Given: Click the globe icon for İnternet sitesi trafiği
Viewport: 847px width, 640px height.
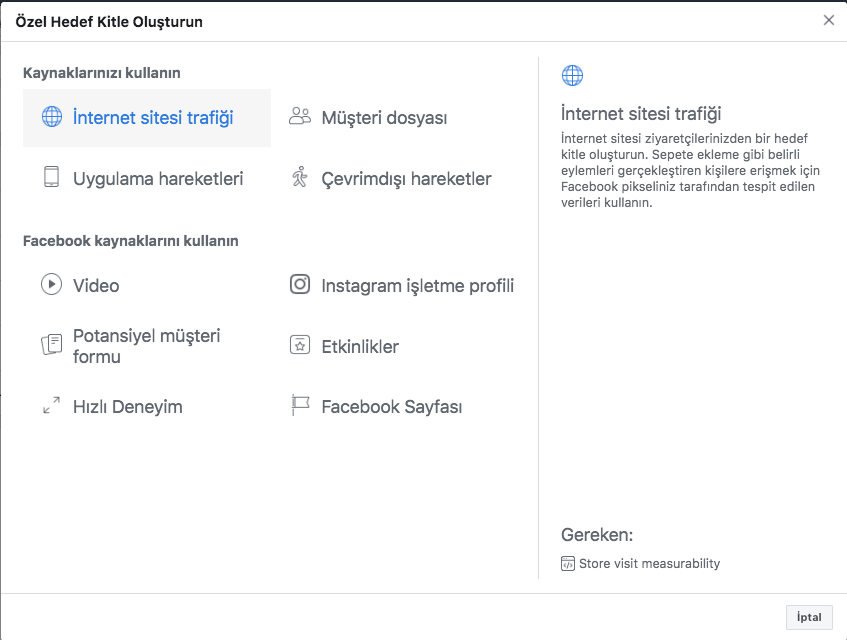Looking at the screenshot, I should tap(52, 117).
